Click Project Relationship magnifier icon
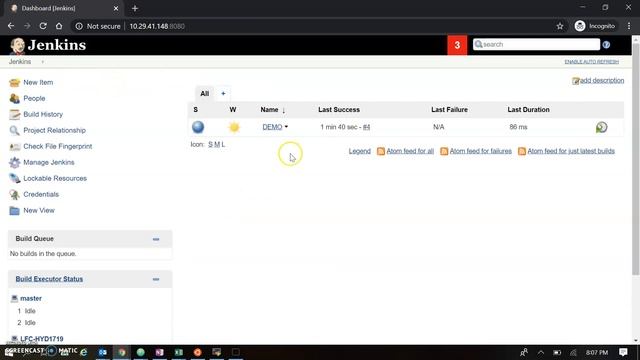Image resolution: width=640 pixels, height=360 pixels. (x=14, y=130)
